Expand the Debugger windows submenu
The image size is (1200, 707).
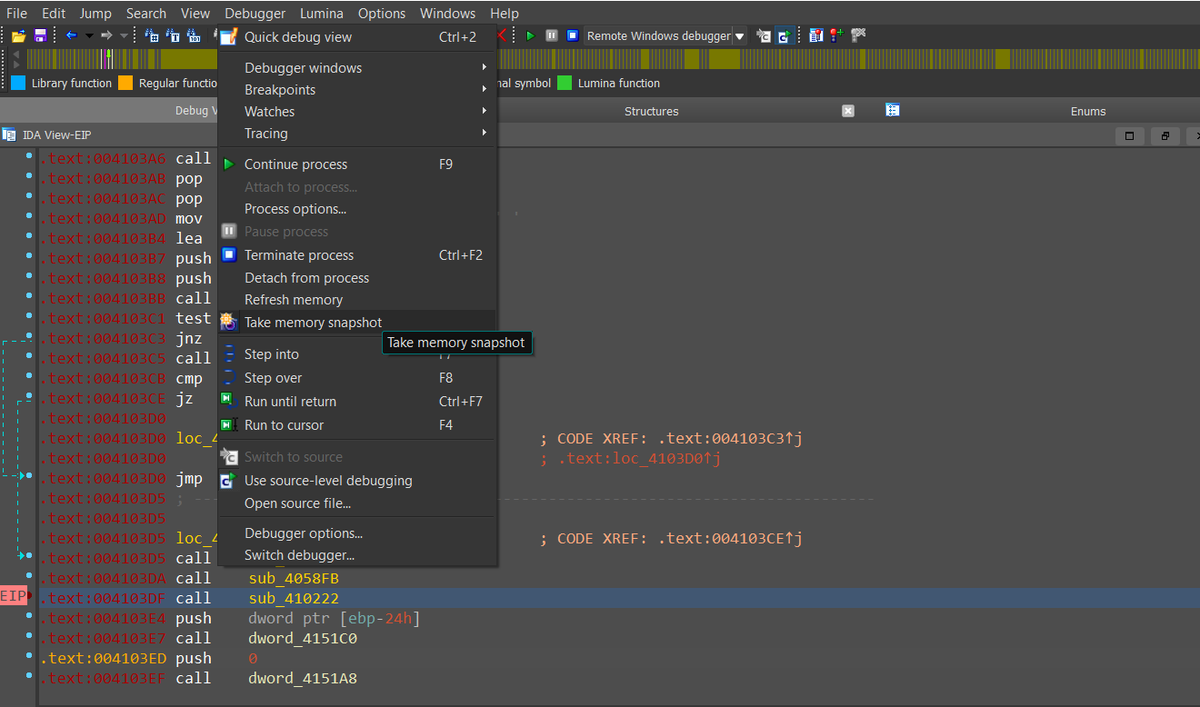[357, 68]
